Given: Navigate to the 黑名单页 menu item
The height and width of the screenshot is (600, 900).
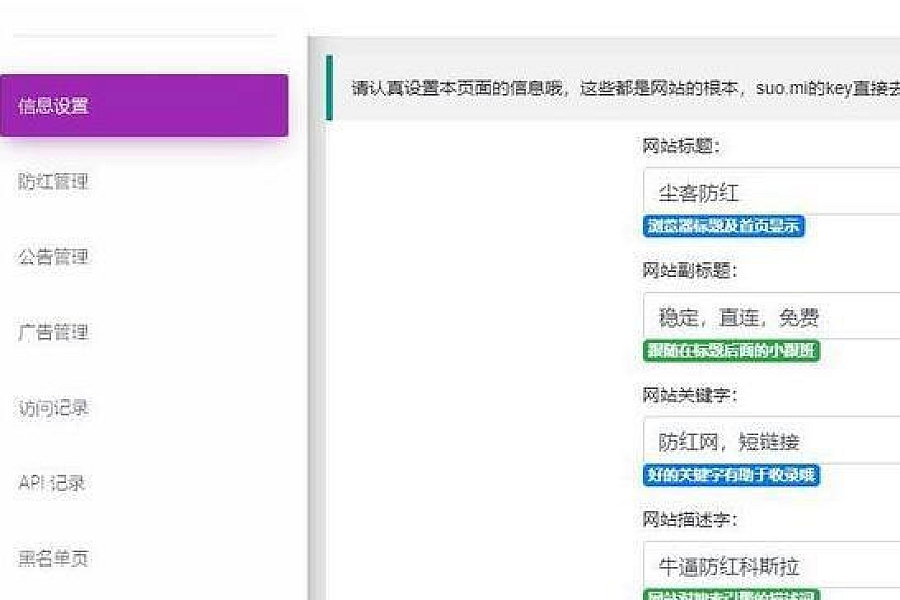Looking at the screenshot, I should 54,558.
